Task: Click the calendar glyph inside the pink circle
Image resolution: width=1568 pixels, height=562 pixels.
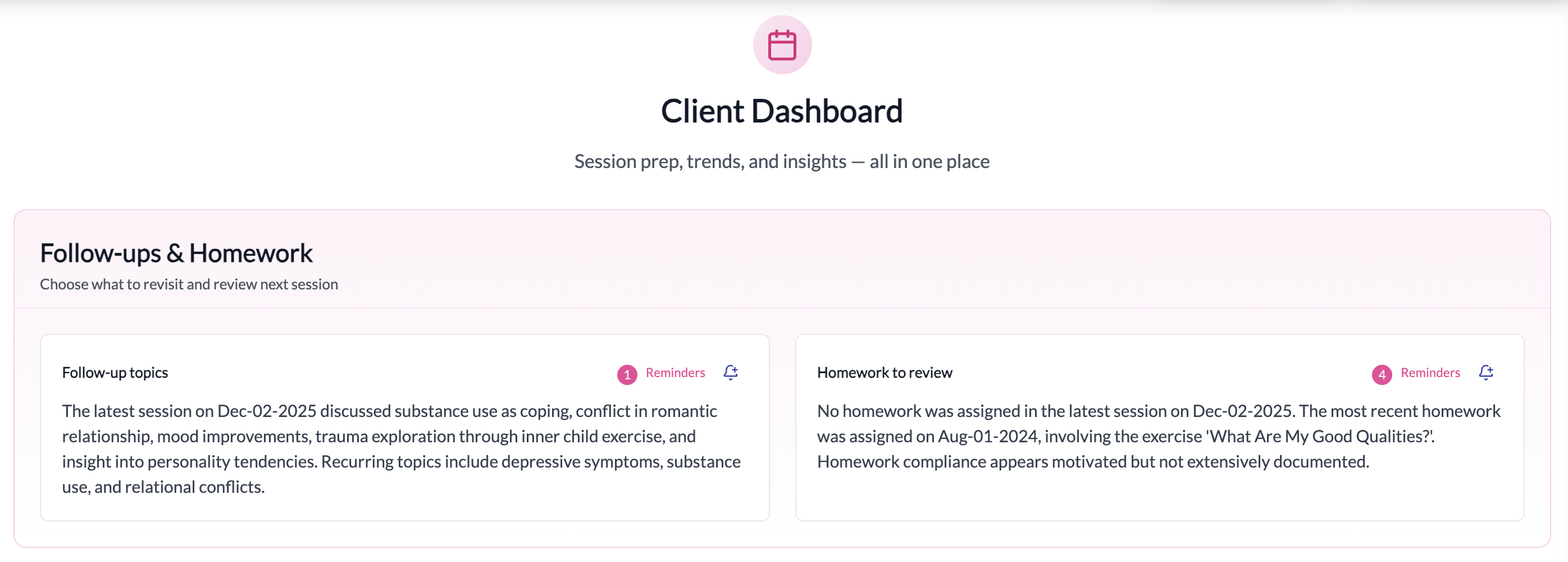Action: coord(783,44)
